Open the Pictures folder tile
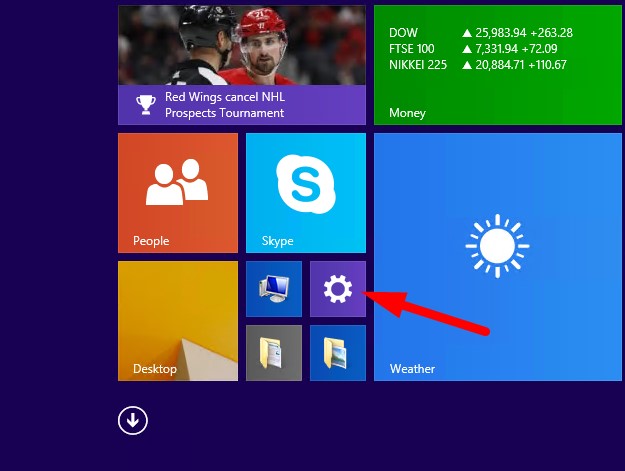Screen dimensions: 625x471 pyautogui.click(x=338, y=353)
